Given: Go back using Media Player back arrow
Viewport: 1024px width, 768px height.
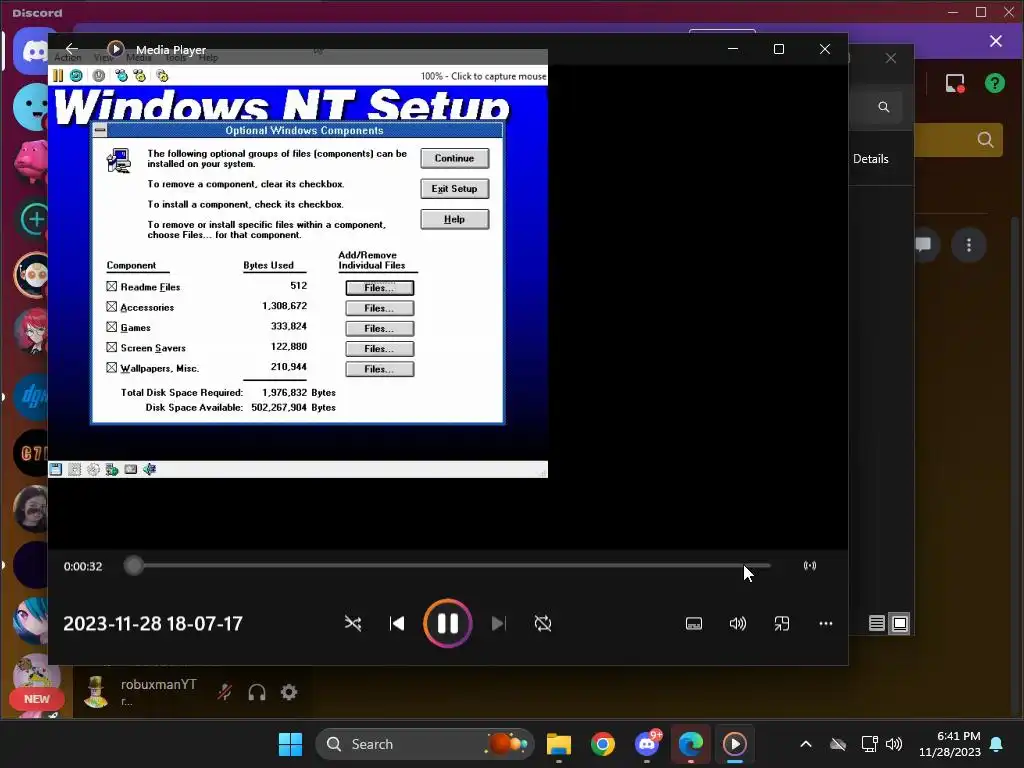Looking at the screenshot, I should coord(72,49).
